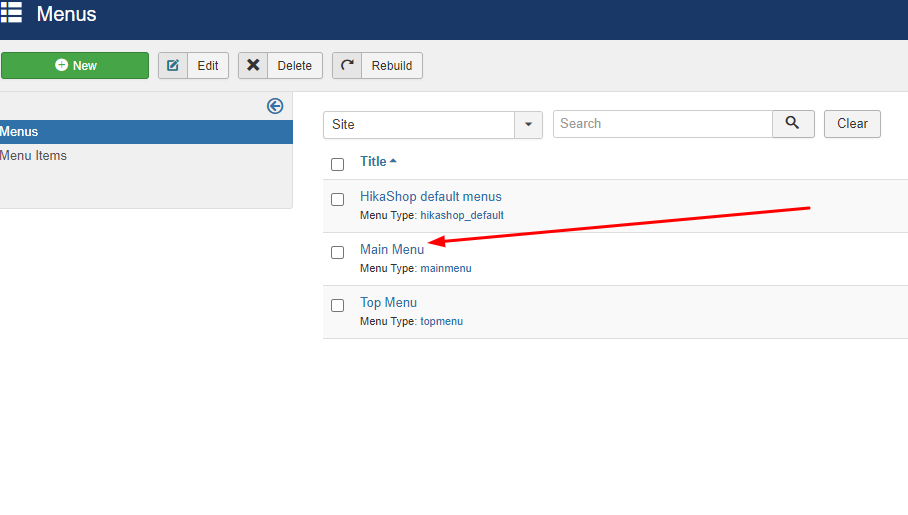The image size is (908, 515).
Task: Create a new menu with New button
Action: pos(75,65)
